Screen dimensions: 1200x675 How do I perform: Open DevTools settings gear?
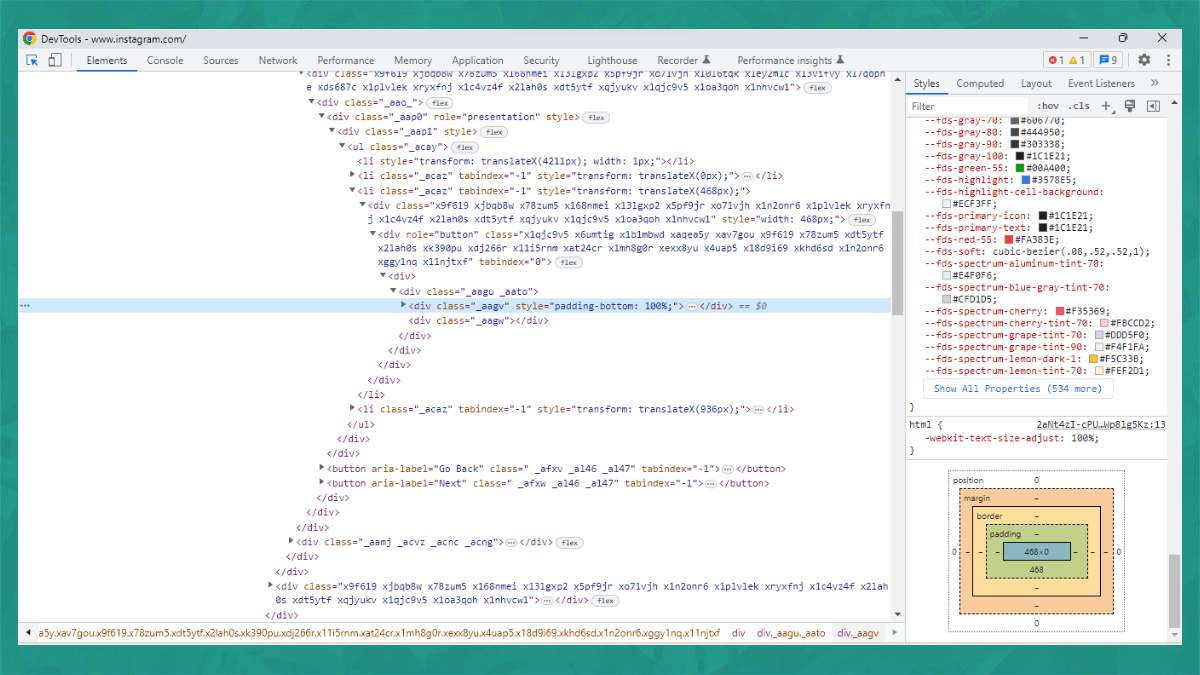click(x=1144, y=60)
